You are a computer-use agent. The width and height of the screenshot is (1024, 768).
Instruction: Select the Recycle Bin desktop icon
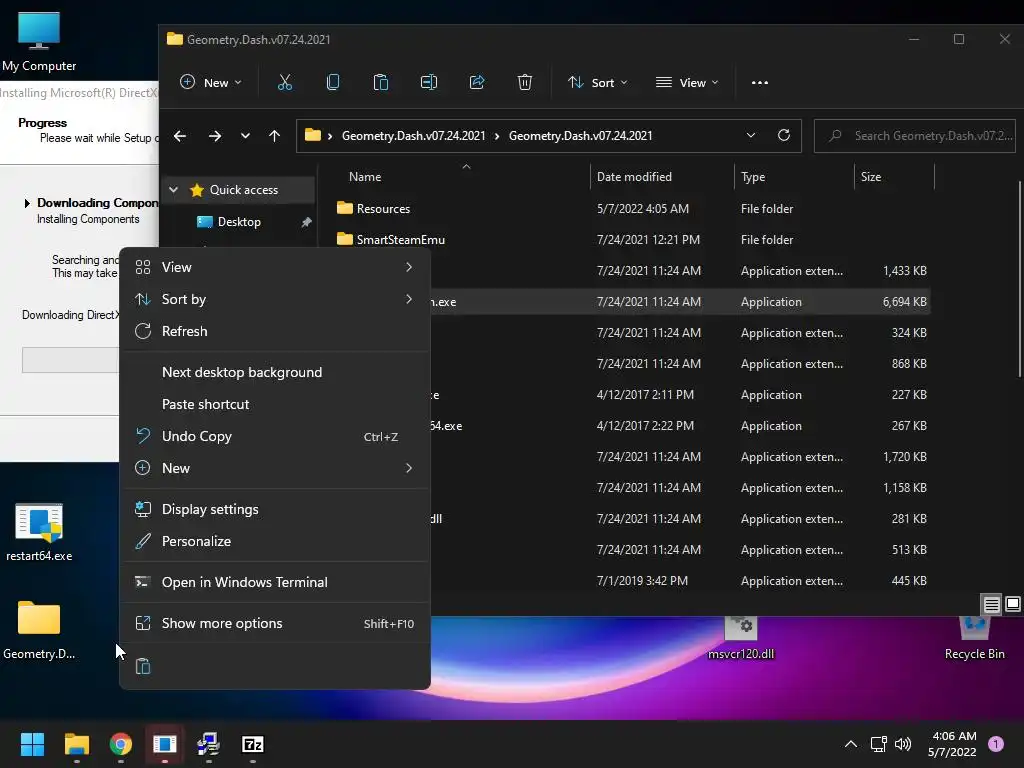(x=974, y=639)
